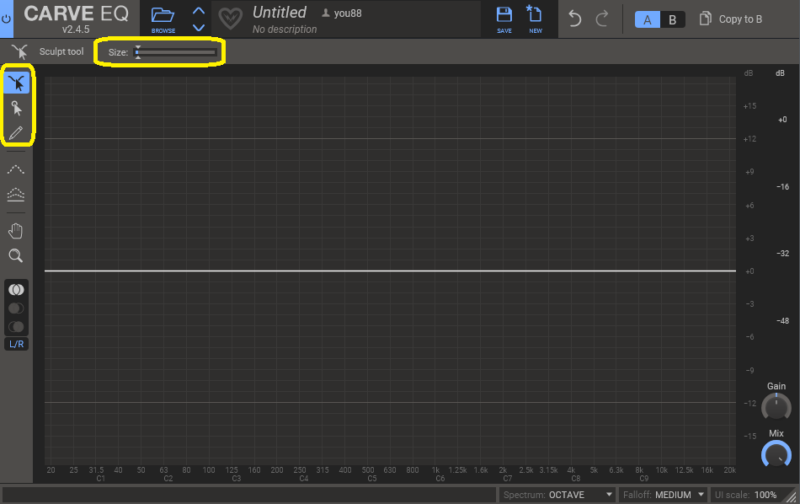800x504 pixels.
Task: Toggle the plugin power bypass button
Action: pos(7,19)
